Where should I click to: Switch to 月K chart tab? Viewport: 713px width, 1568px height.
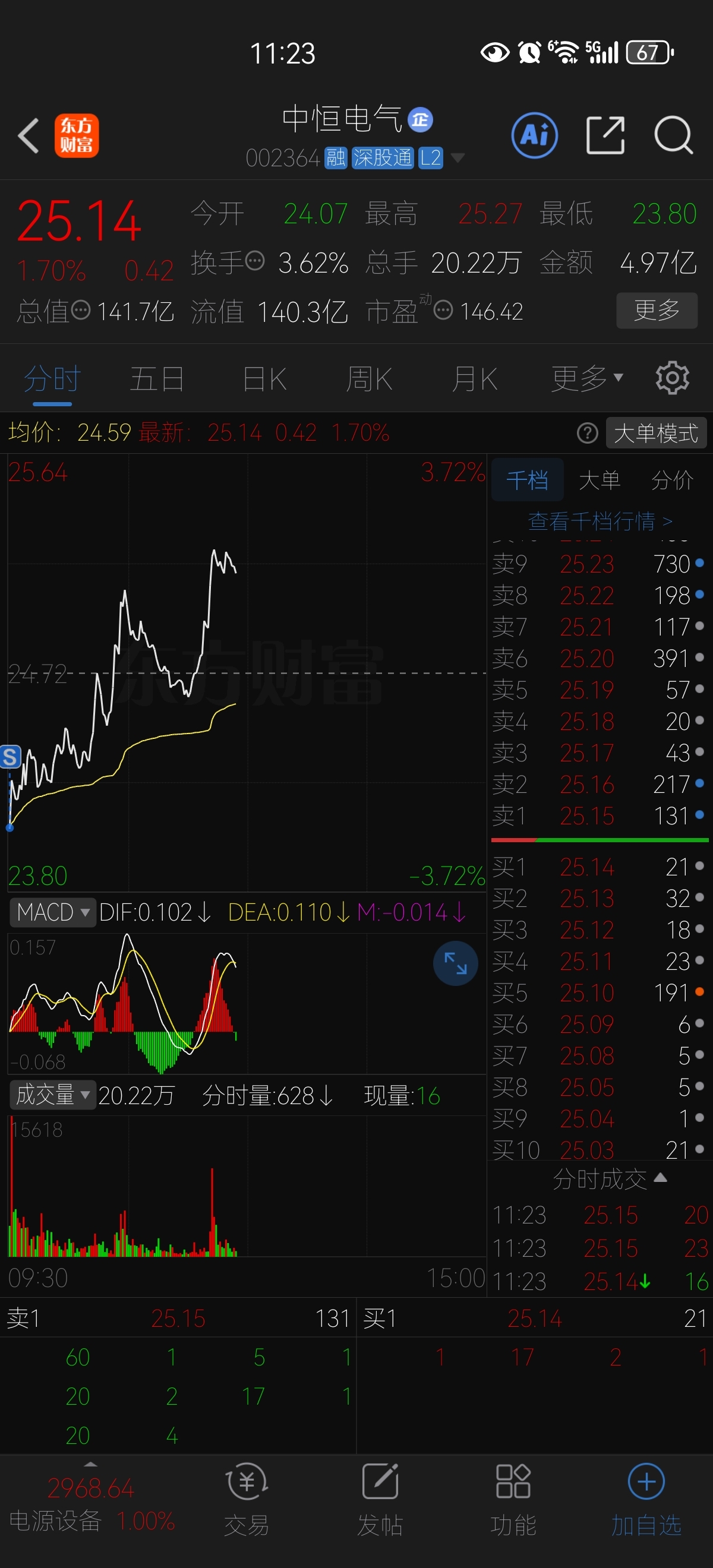point(474,379)
